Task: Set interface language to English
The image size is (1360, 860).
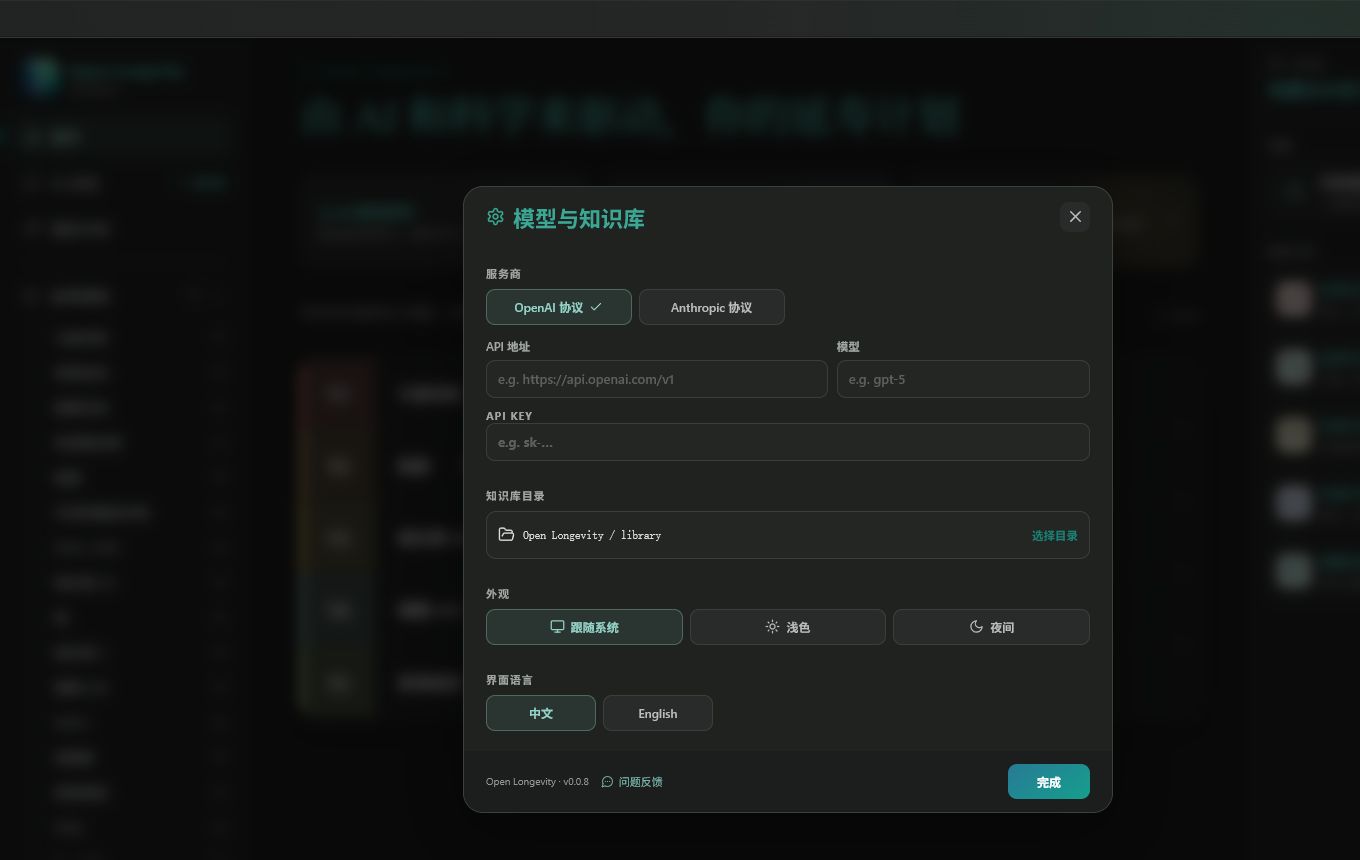Action: tap(658, 713)
